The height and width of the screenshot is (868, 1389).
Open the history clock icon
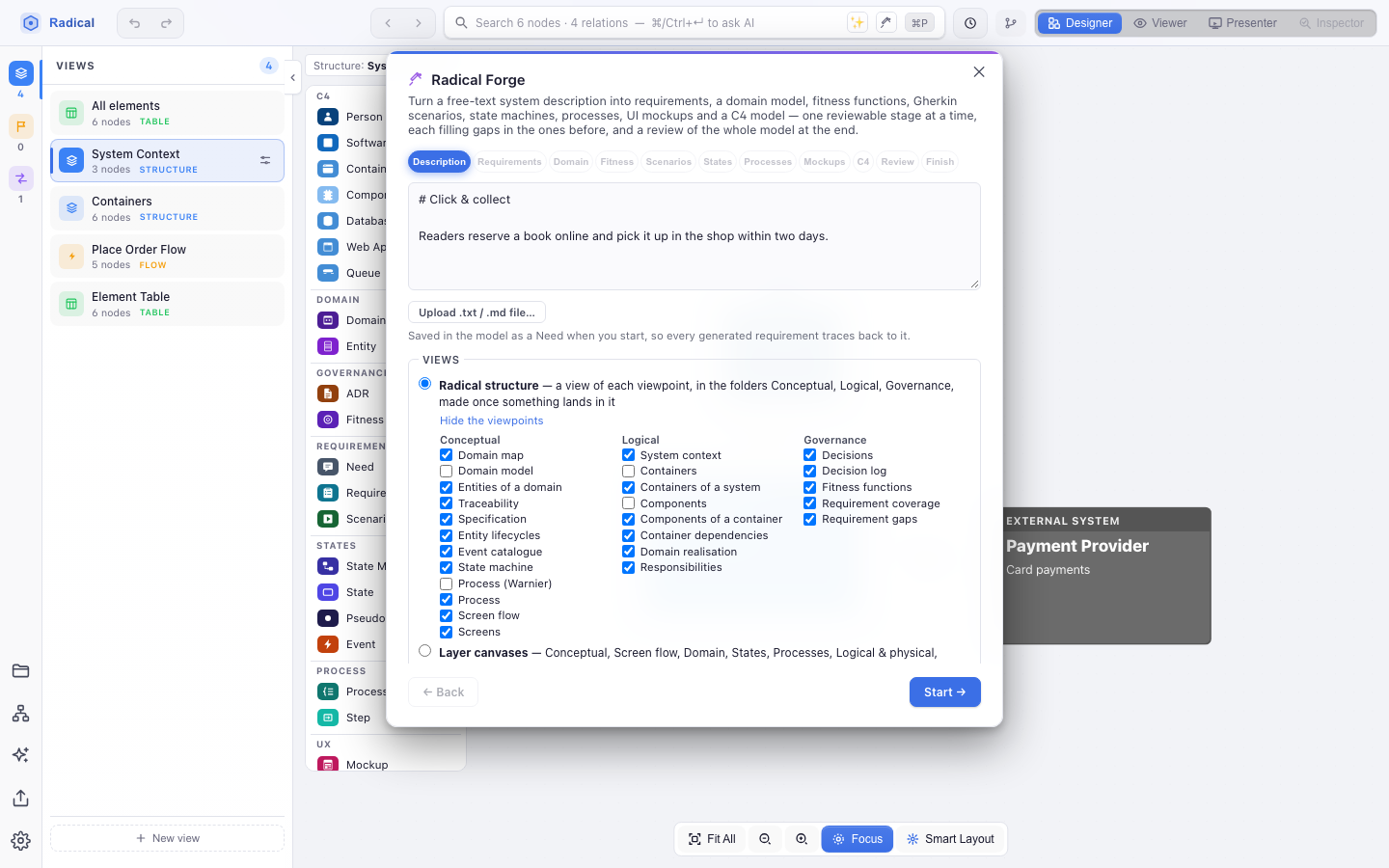(970, 23)
